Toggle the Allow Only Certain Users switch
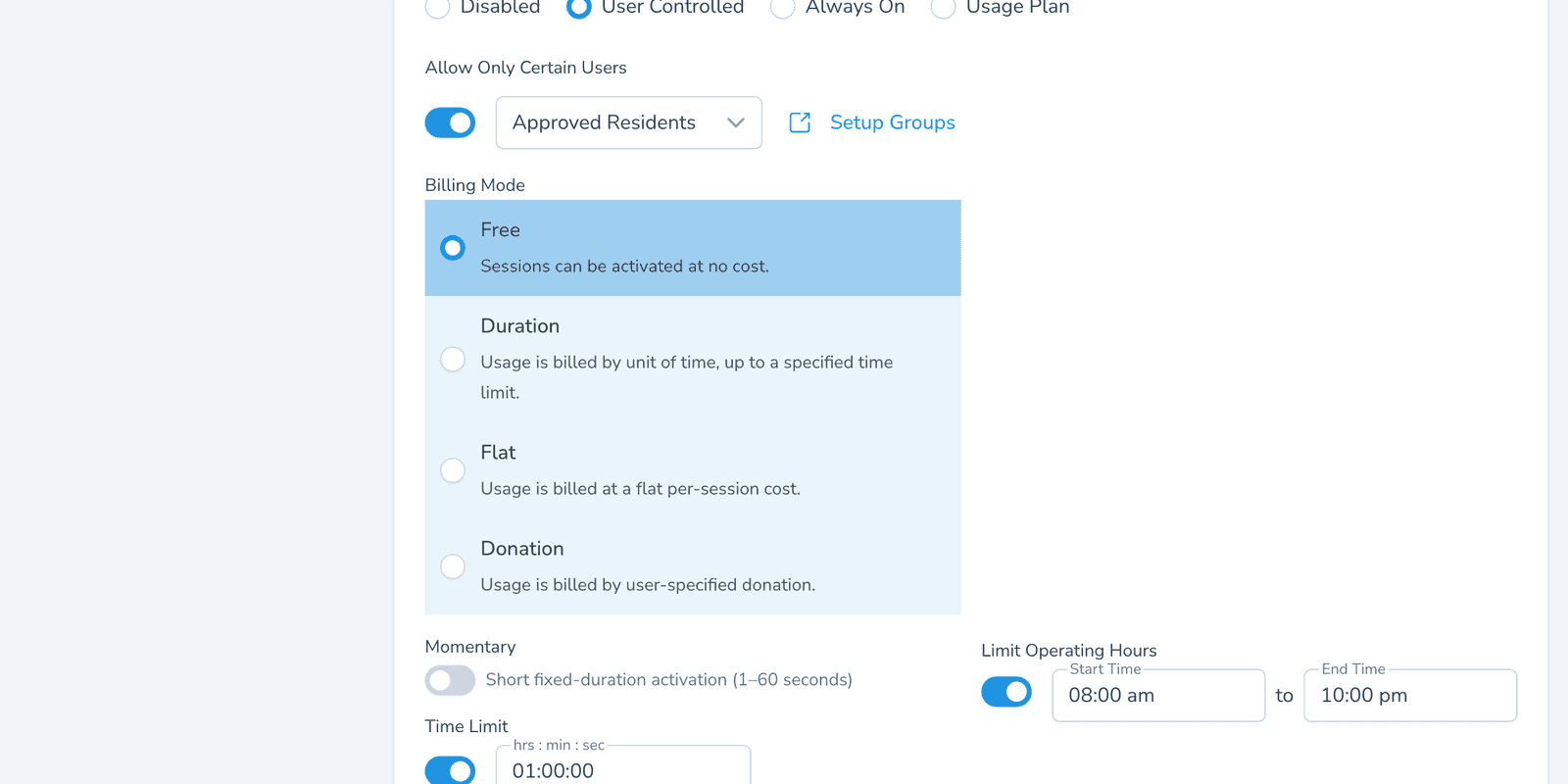This screenshot has width=1568, height=784. [450, 122]
